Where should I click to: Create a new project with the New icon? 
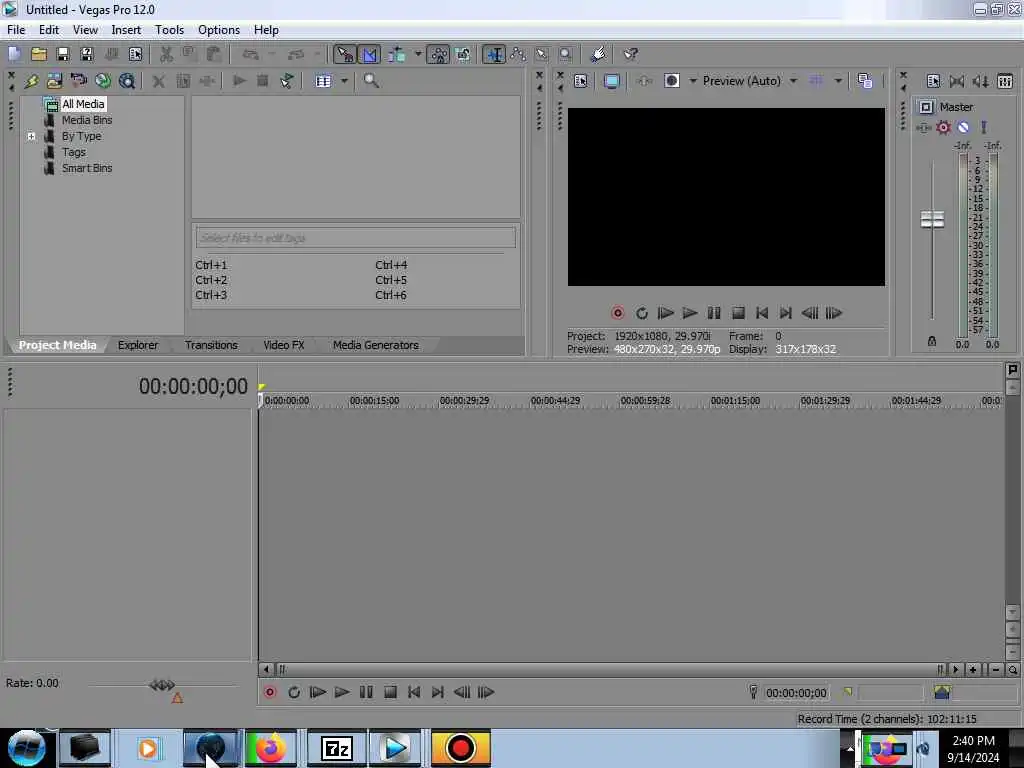[x=14, y=54]
